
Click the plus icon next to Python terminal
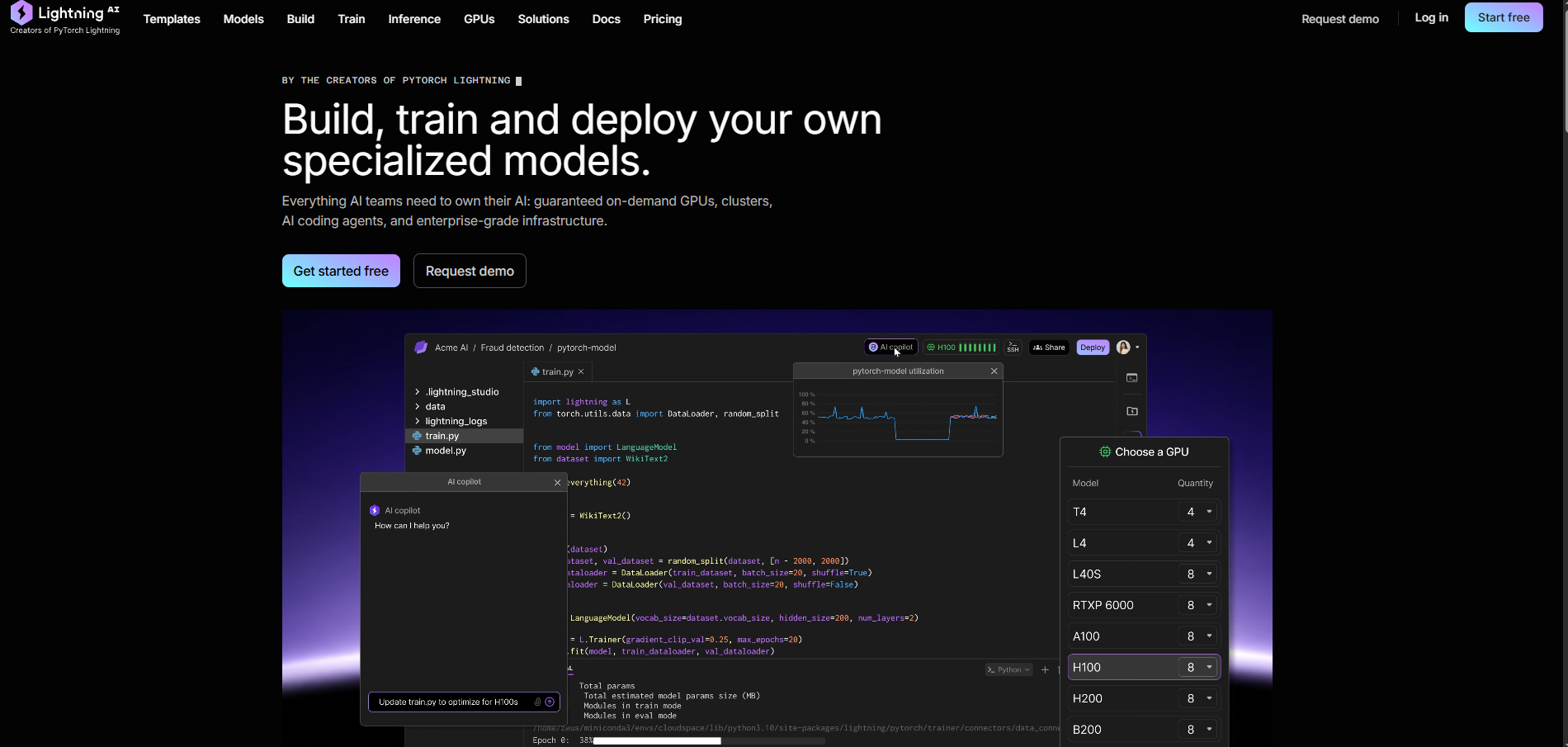[1045, 669]
